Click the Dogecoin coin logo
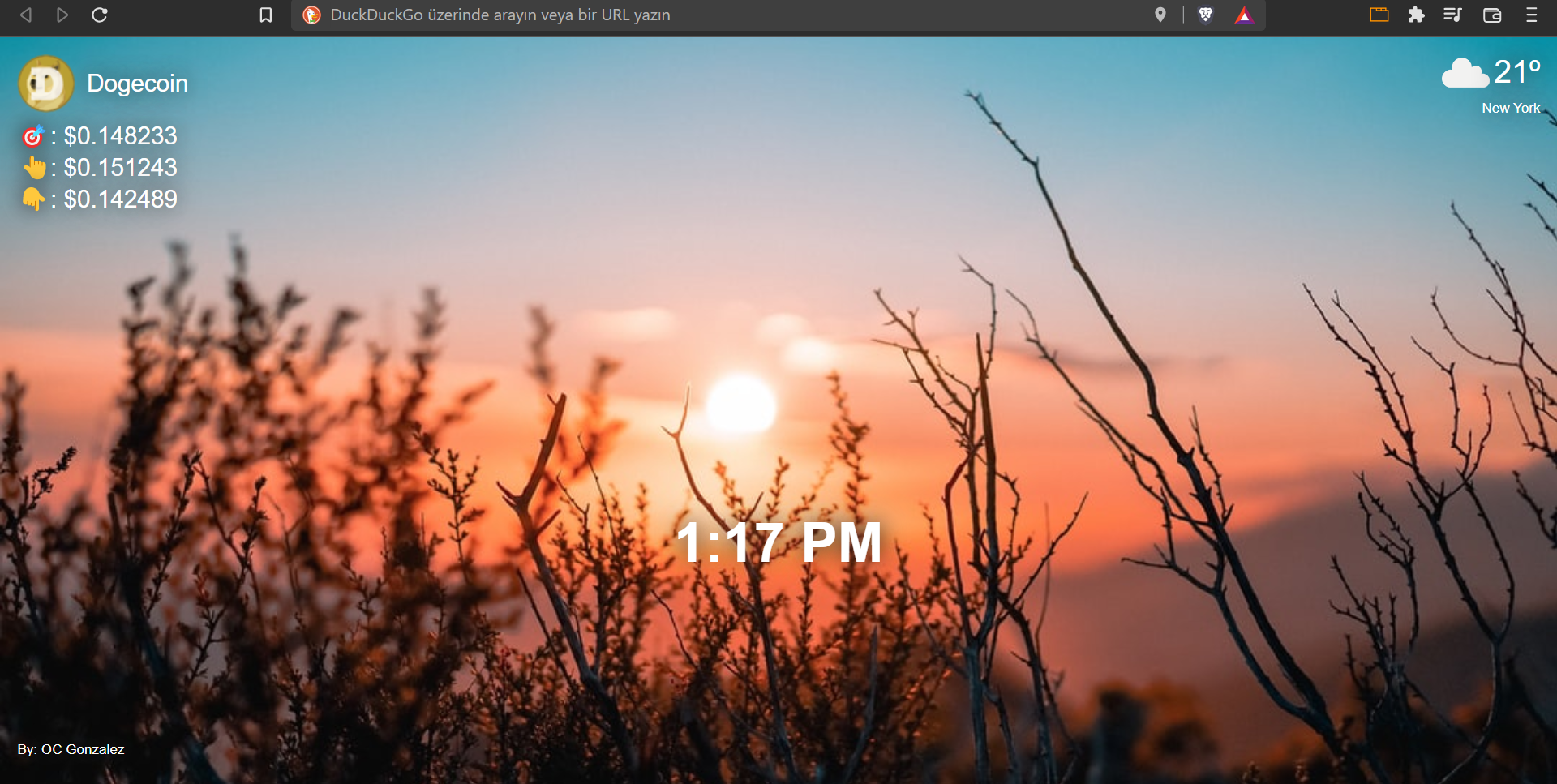Image resolution: width=1557 pixels, height=784 pixels. [46, 83]
